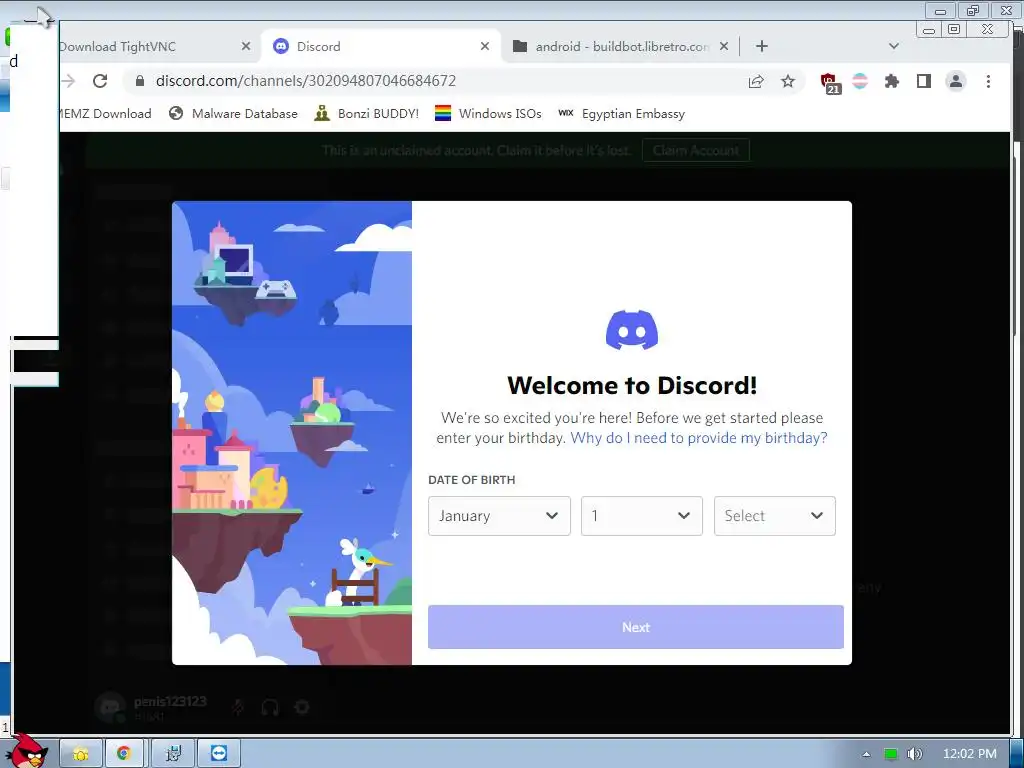Click Why do I need to provide my birthday
The image size is (1024, 768).
699,438
